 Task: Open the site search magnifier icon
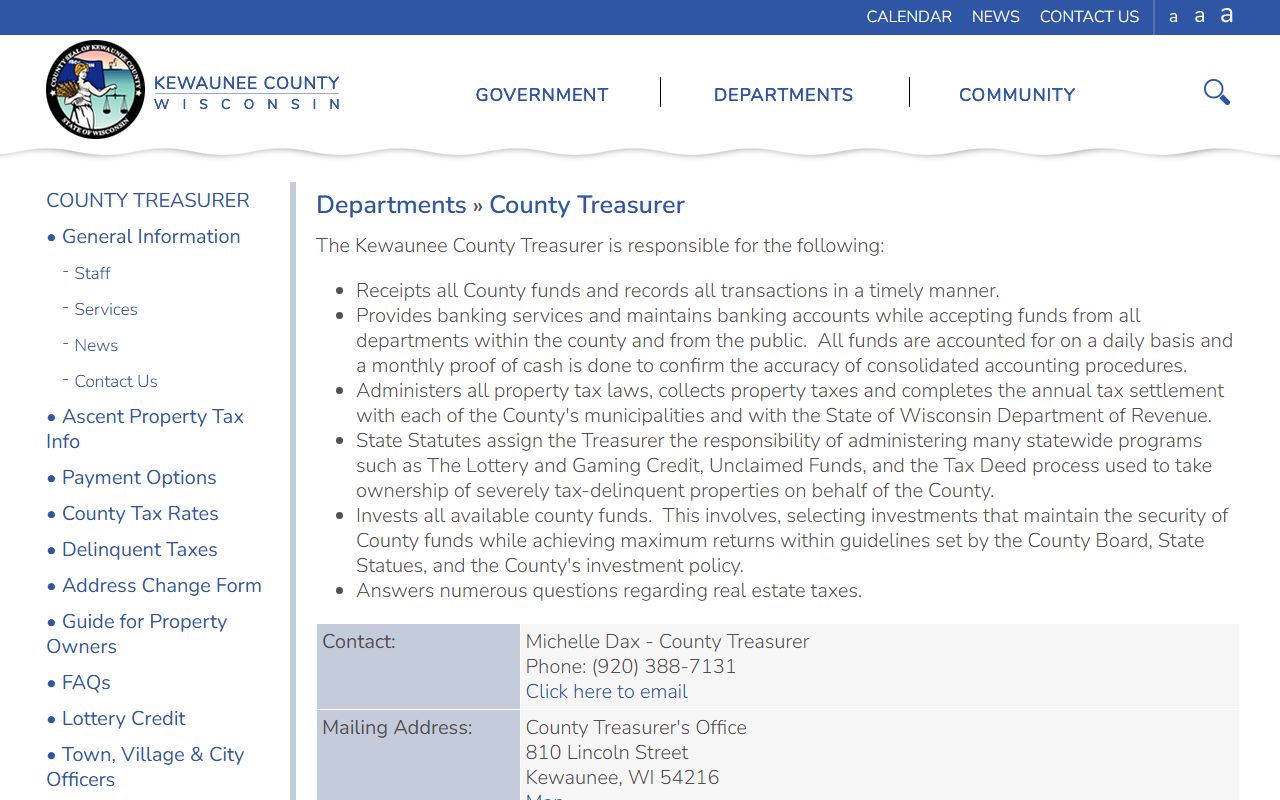[1216, 92]
